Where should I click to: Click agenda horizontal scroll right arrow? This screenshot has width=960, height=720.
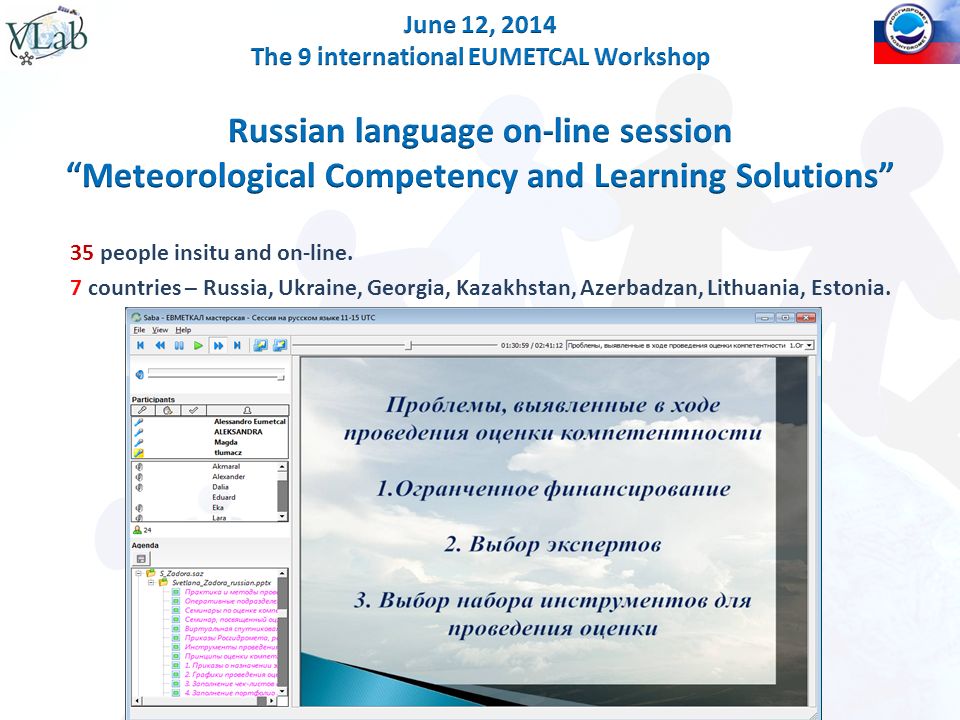(272, 701)
